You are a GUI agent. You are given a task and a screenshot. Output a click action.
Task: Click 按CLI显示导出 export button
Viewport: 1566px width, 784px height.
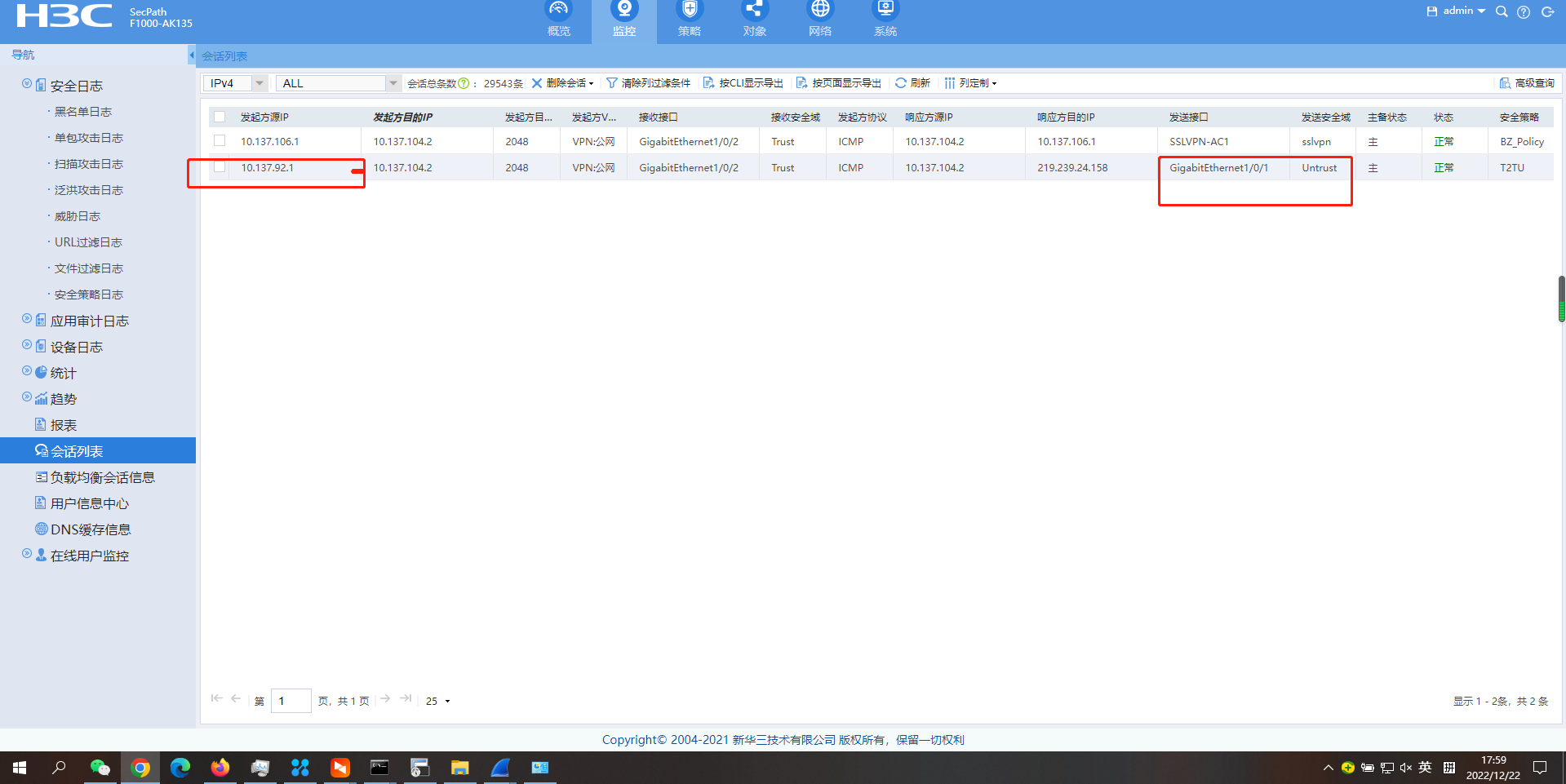pyautogui.click(x=743, y=83)
